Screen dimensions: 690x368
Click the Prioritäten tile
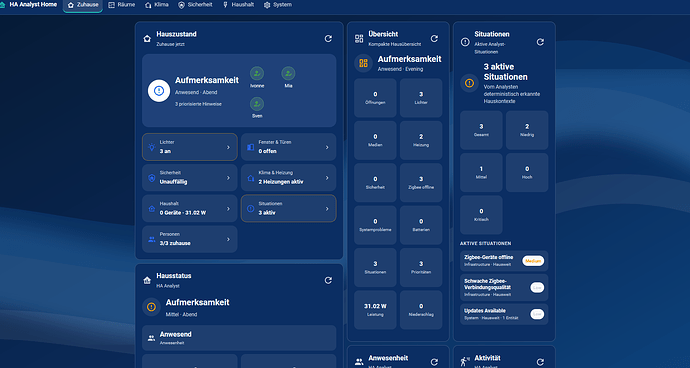pyautogui.click(x=421, y=267)
